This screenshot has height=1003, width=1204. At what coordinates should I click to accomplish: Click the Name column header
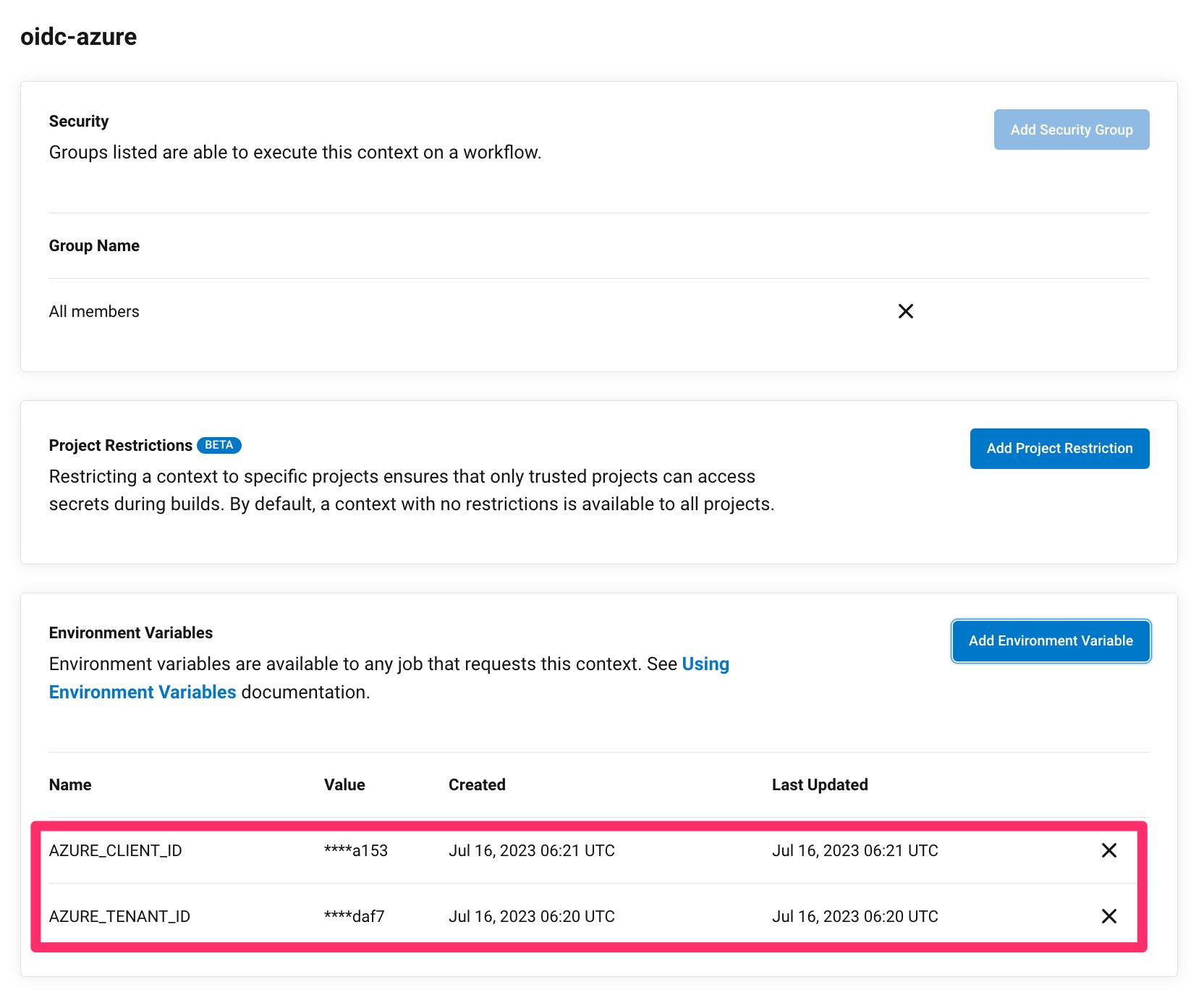tap(69, 784)
